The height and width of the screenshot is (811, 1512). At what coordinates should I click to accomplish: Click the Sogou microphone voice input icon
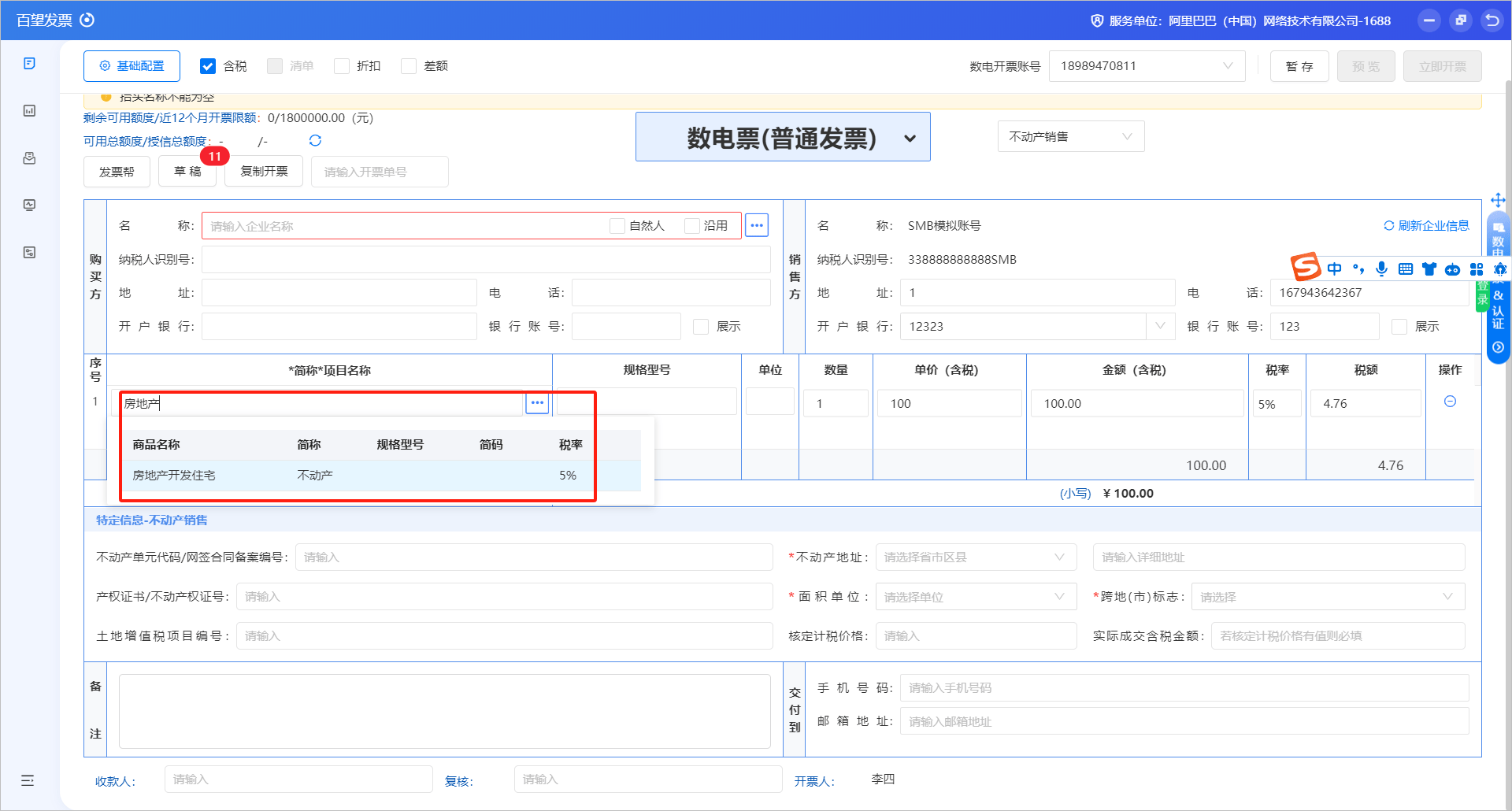click(1381, 268)
